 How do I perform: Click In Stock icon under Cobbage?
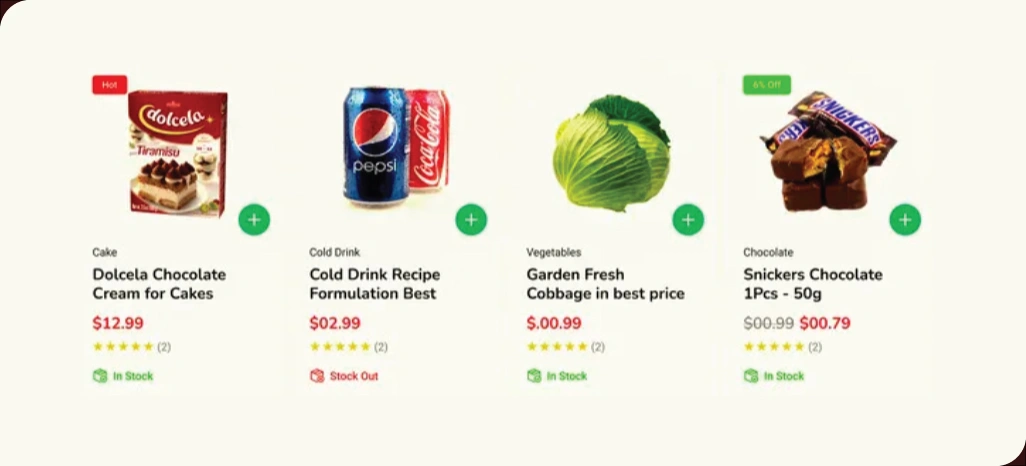click(534, 376)
